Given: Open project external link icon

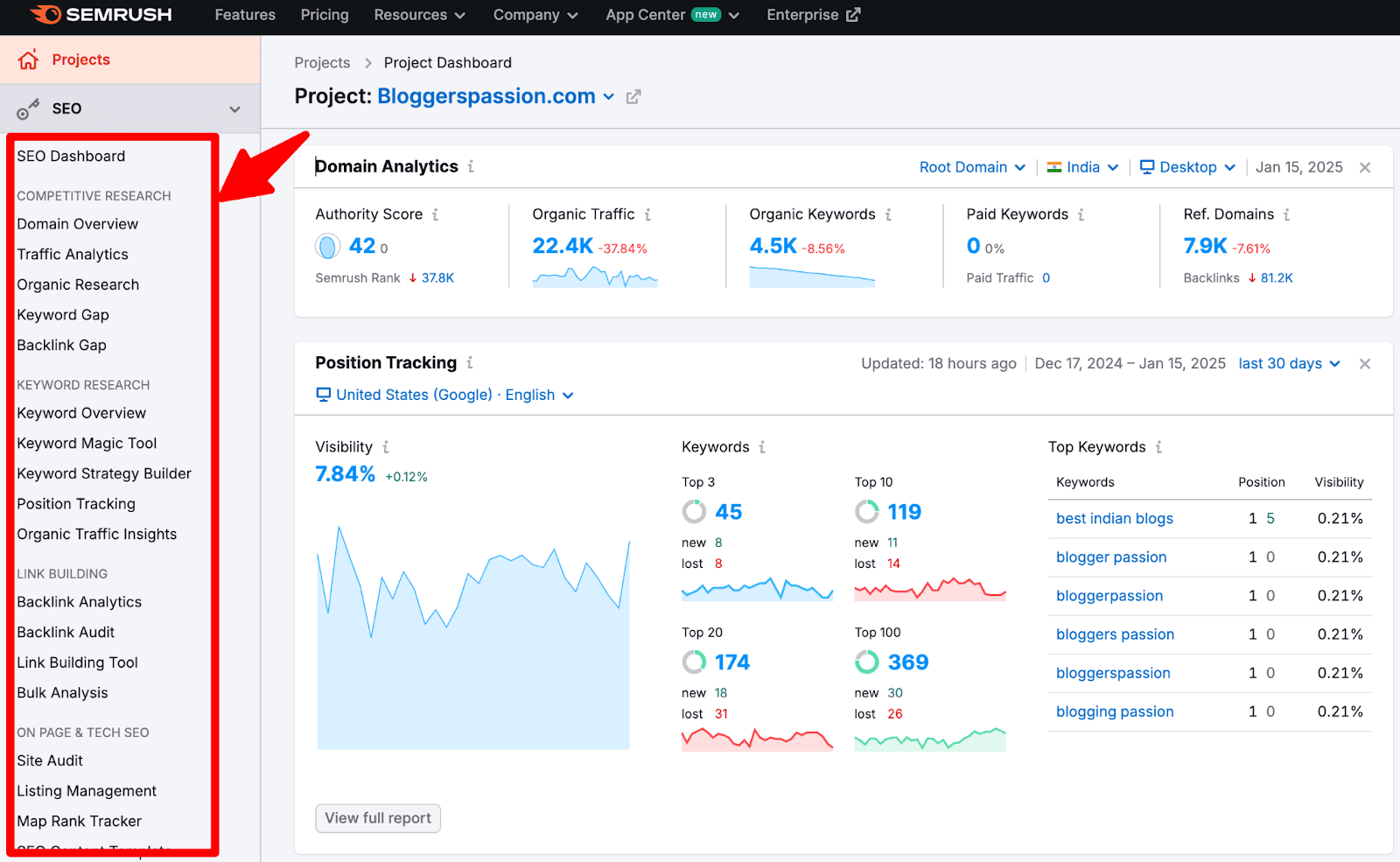Looking at the screenshot, I should tap(633, 97).
